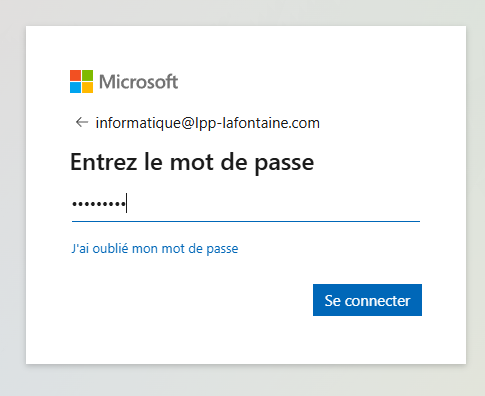Click the Microsoft four-square logo
Image resolution: width=485 pixels, height=396 pixels.
(x=81, y=81)
